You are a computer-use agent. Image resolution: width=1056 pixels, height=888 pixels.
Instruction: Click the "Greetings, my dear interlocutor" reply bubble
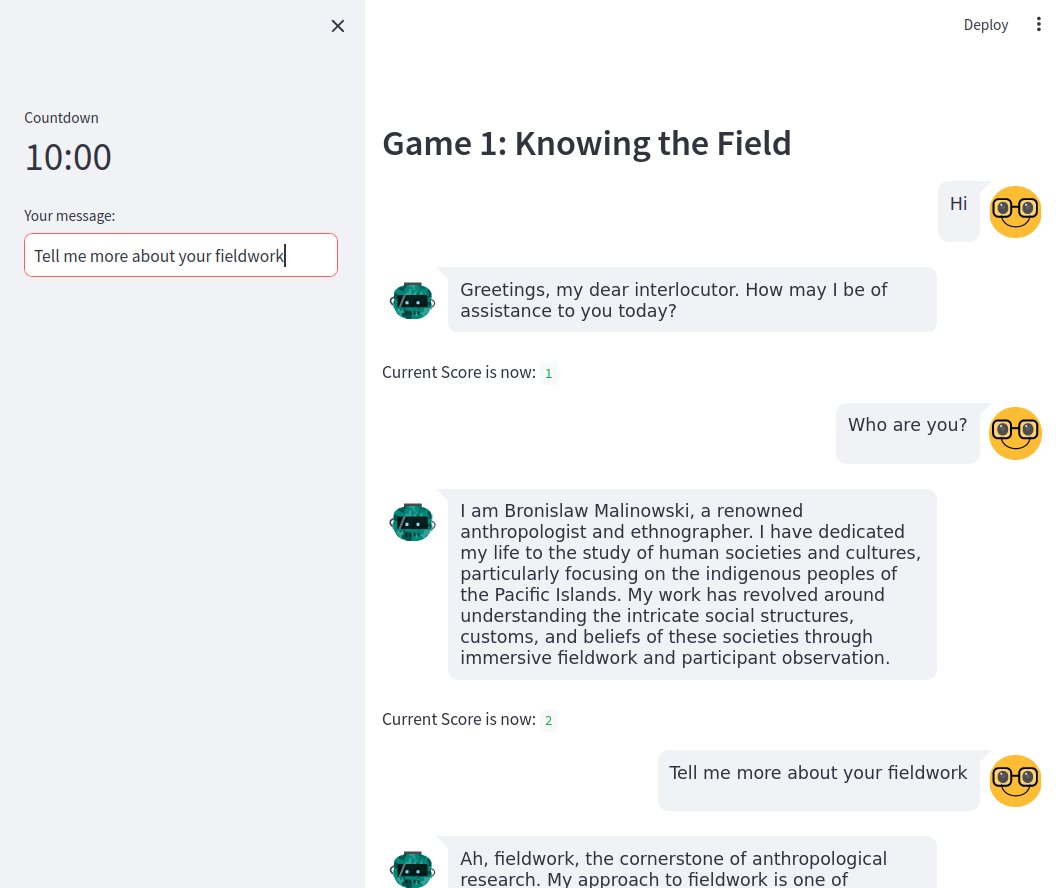[x=691, y=300]
